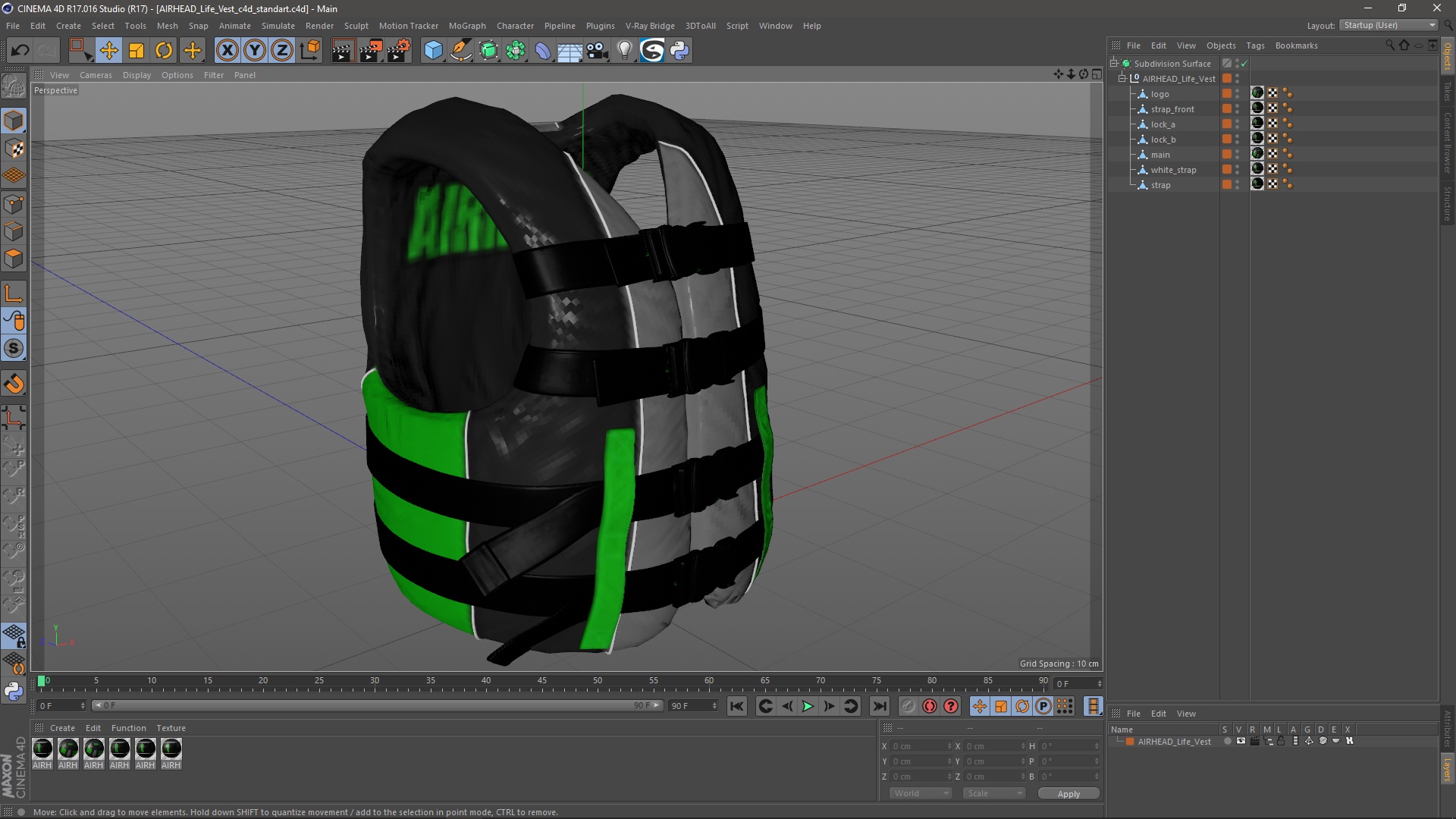Click frame 45 on timeline ruler
This screenshot has height=819, width=1456.
click(541, 681)
